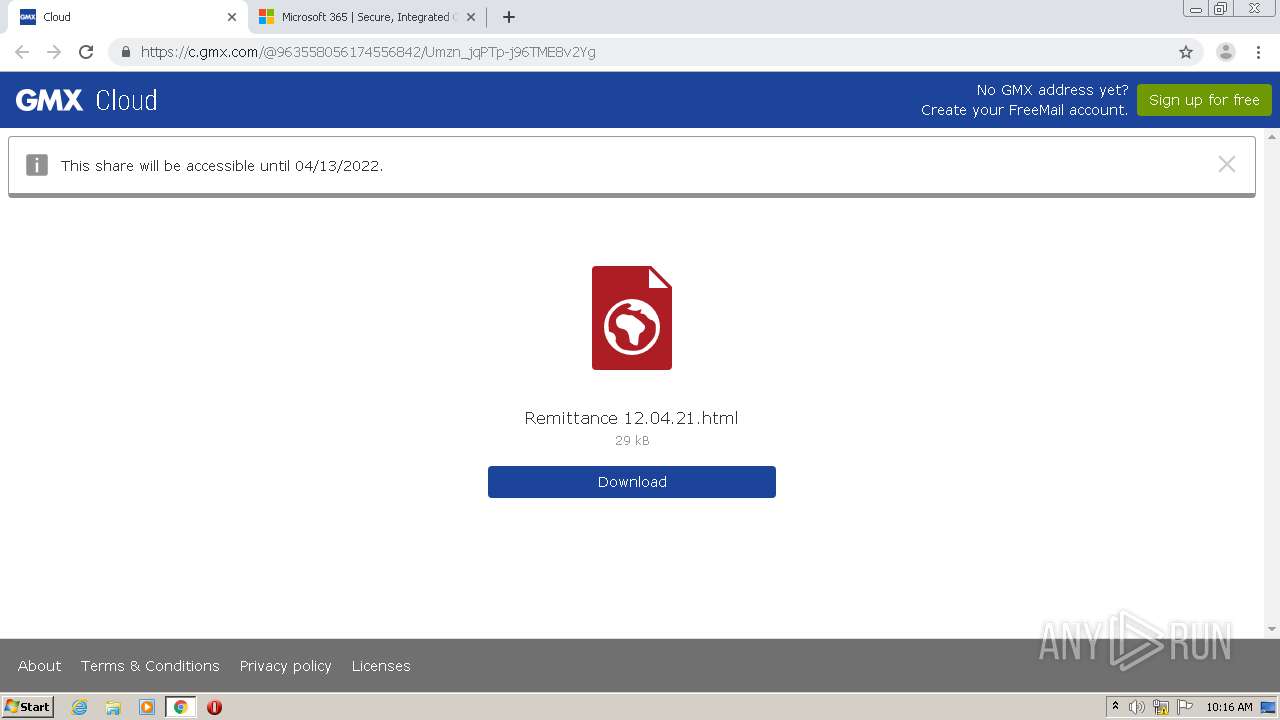Click the 10:16 AM clock
Screen dimensions: 1280x720
point(1229,707)
